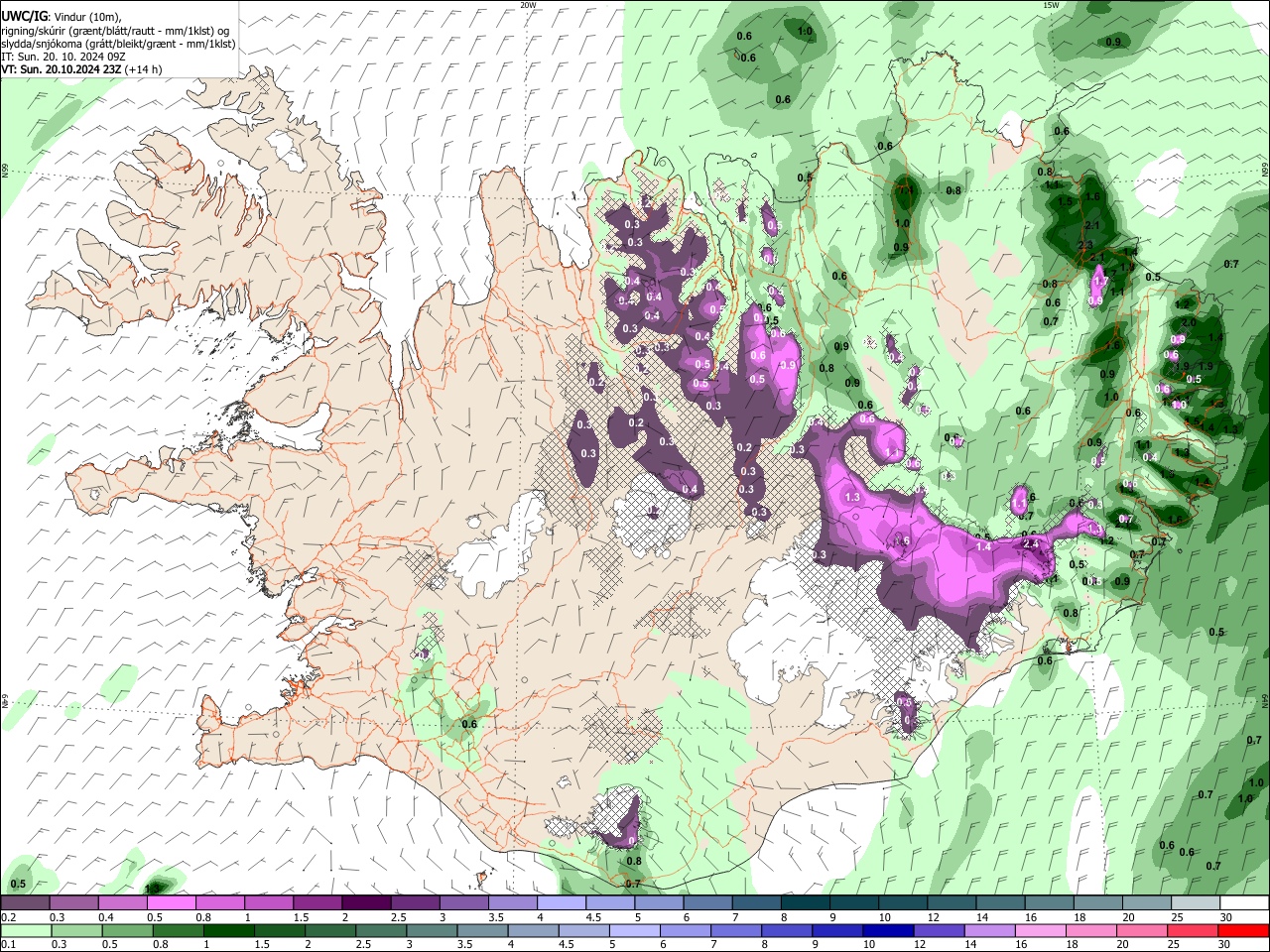This screenshot has width=1270, height=952.
Task: Click the UWC/IG title text
Action: click(25, 17)
